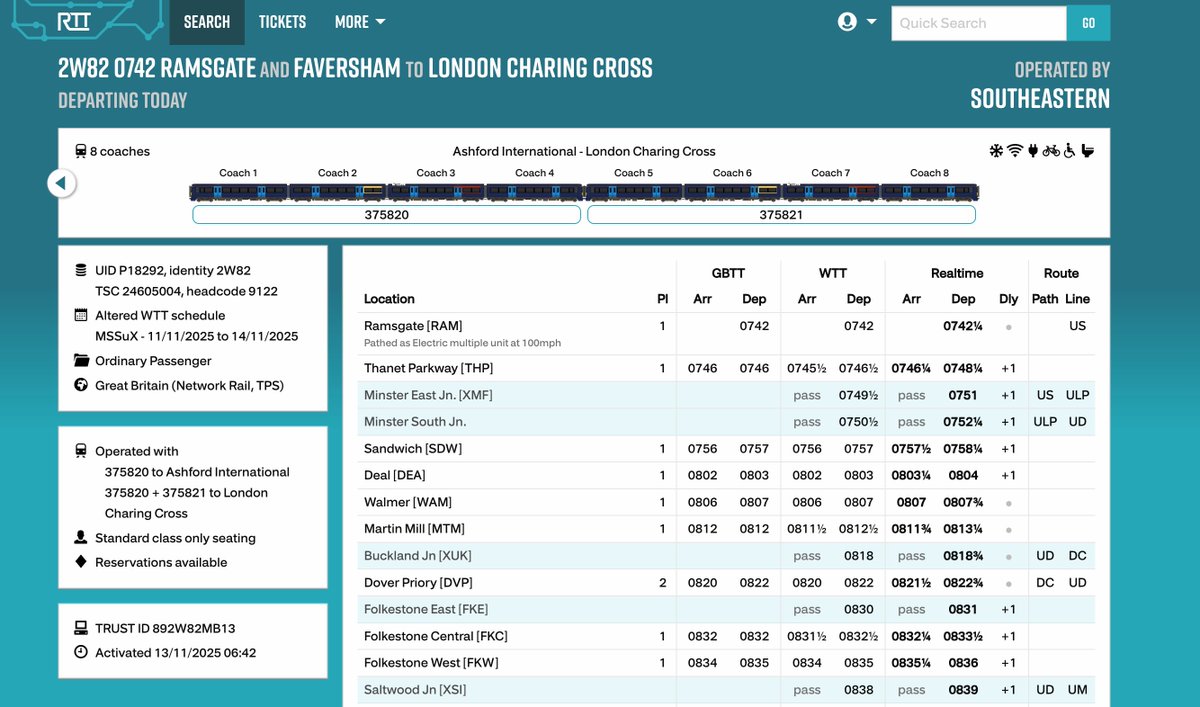Click realtime departure 0742¼ for Ramsgate
Image resolution: width=1200 pixels, height=707 pixels.
point(963,326)
